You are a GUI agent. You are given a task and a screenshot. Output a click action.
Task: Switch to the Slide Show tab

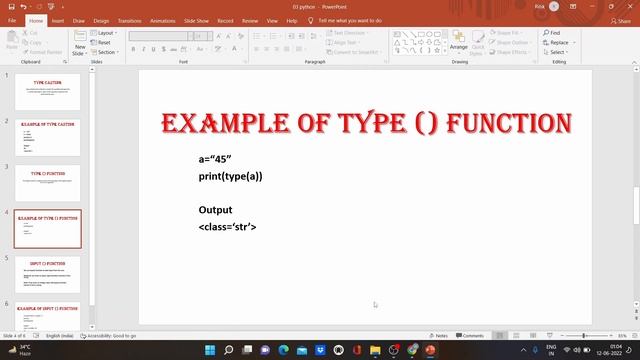(x=196, y=20)
